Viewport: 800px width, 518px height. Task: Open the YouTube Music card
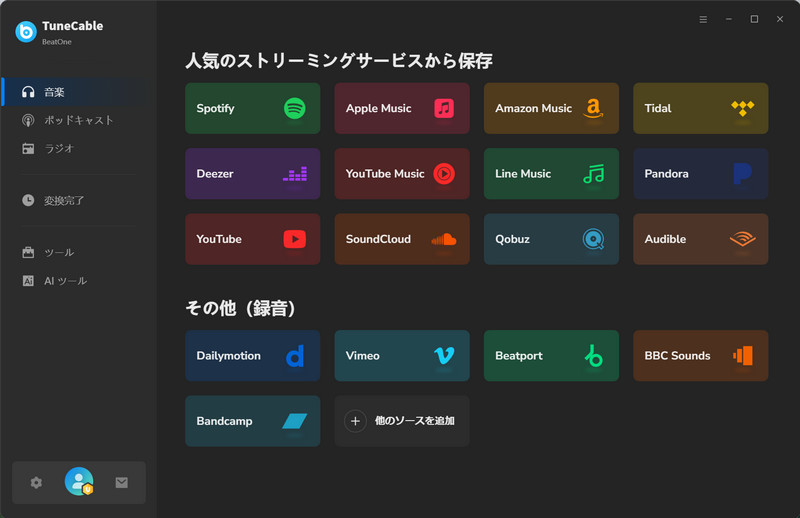point(402,174)
